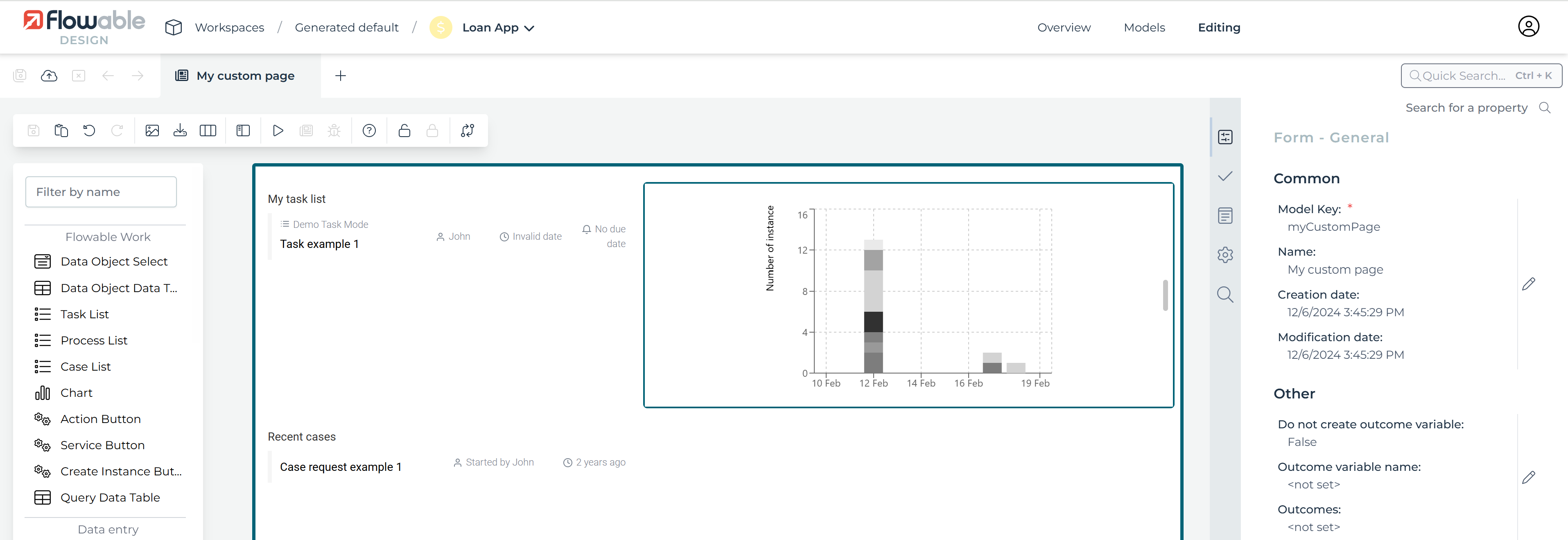
Task: Open the gear settings panel in right sidebar
Action: (1225, 255)
